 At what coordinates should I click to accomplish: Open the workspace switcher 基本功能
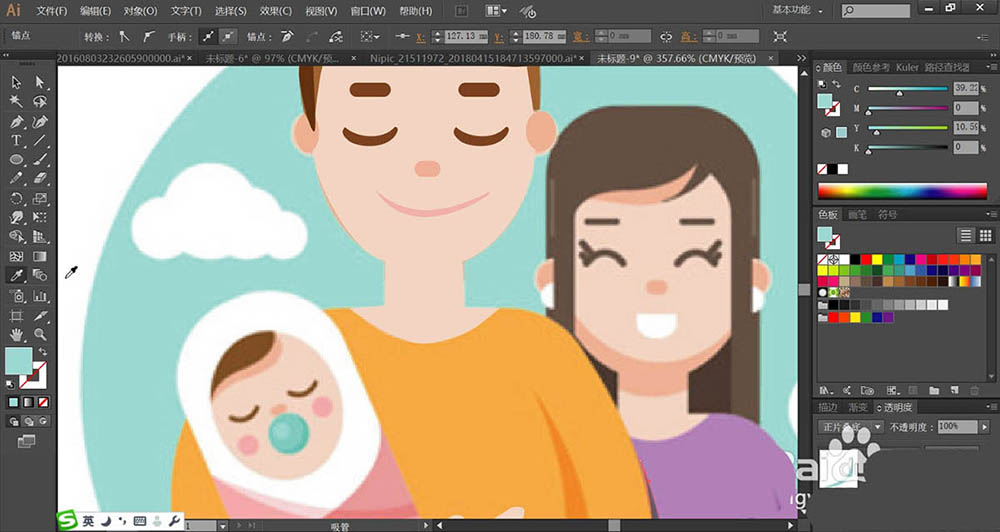pyautogui.click(x=797, y=10)
